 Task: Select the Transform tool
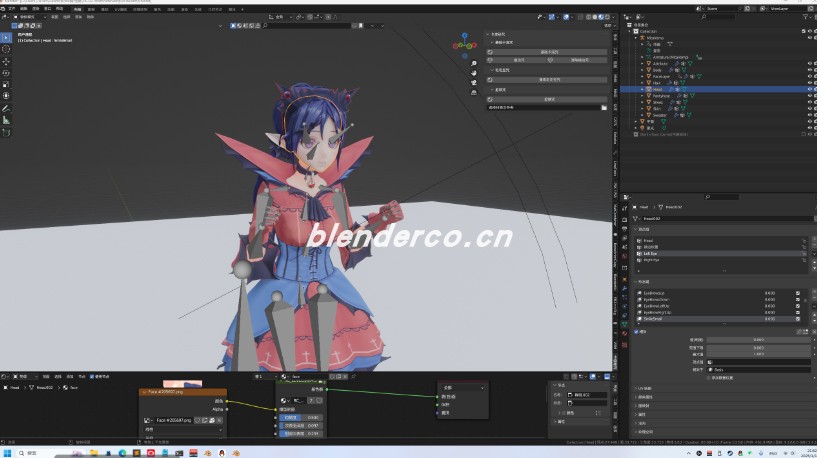point(6,96)
